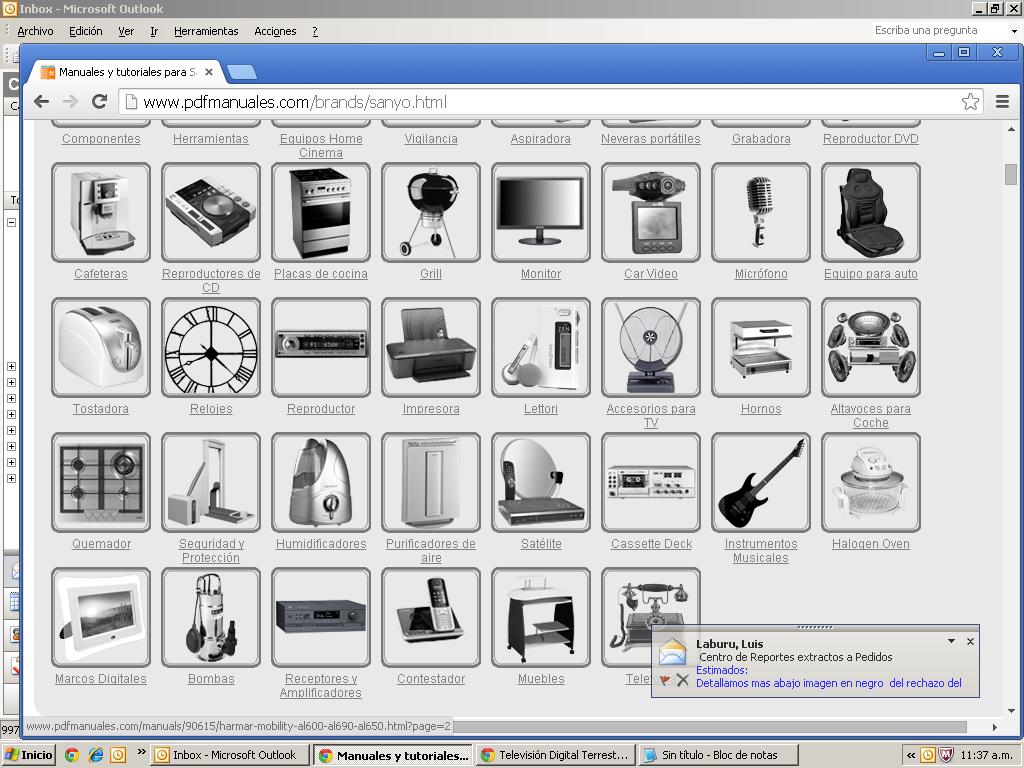
Task: Go back to the previous page in Chrome
Action: [x=42, y=101]
